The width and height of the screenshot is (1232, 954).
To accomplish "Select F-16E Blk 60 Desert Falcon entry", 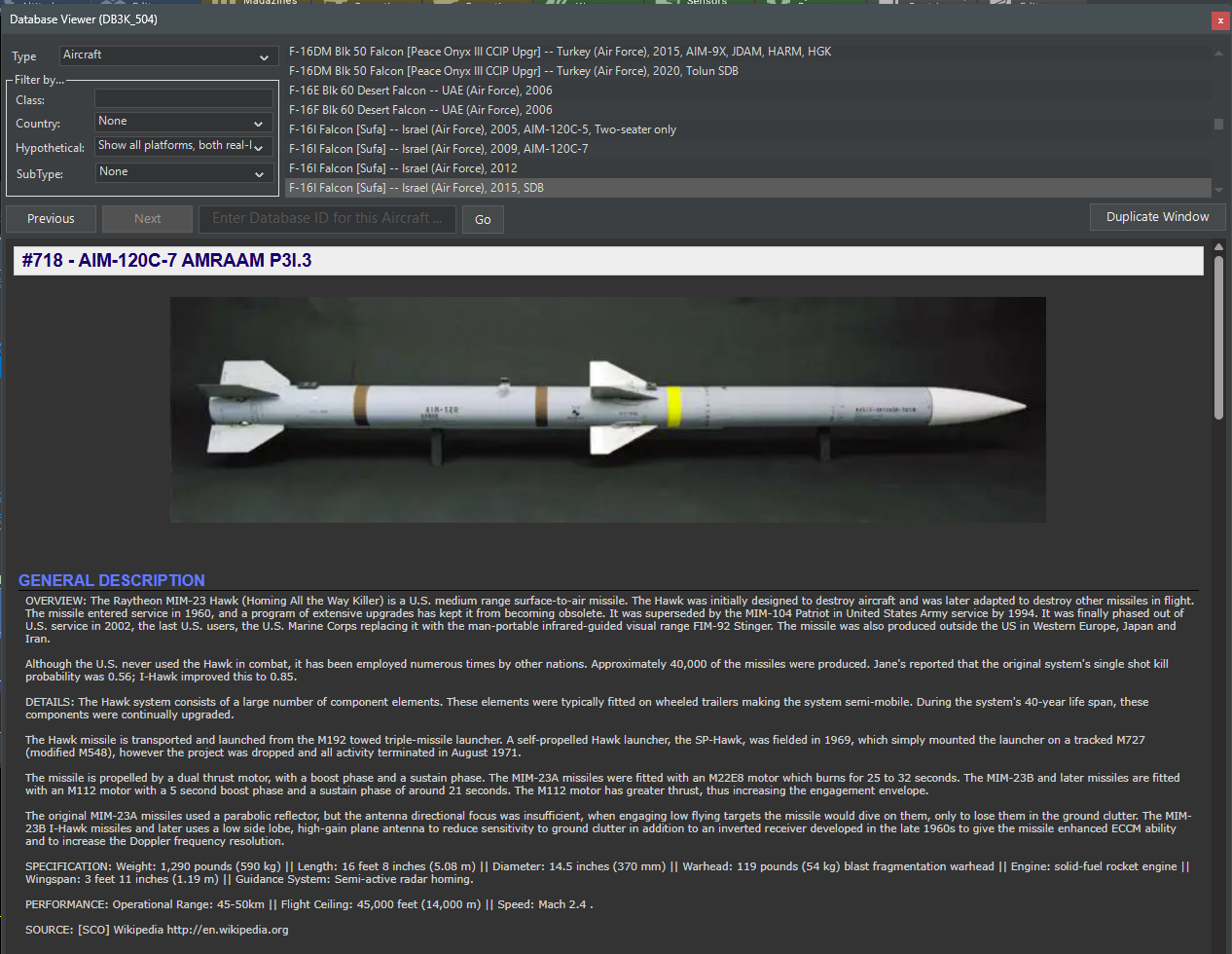I will pos(747,91).
